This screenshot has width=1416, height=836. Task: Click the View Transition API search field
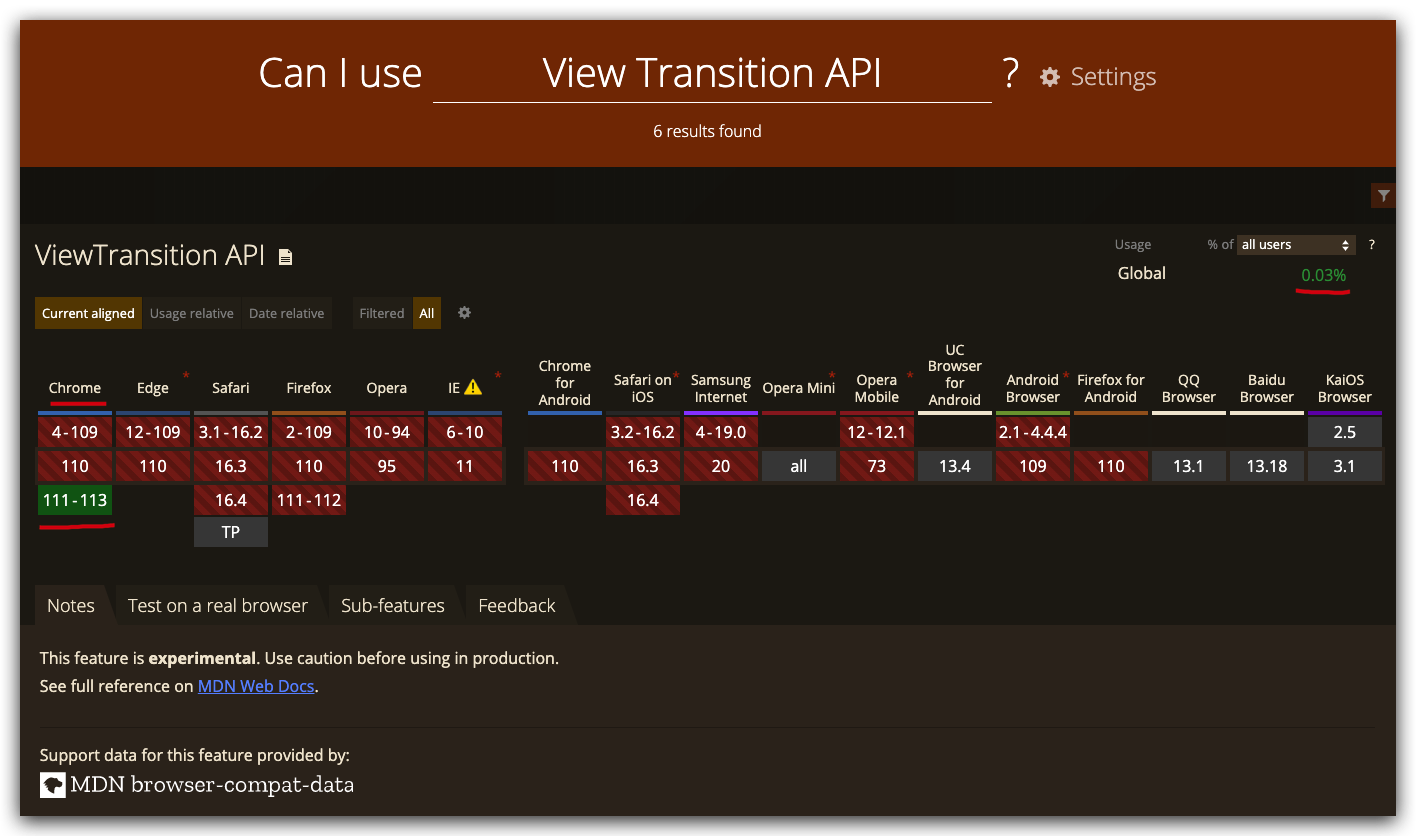712,74
